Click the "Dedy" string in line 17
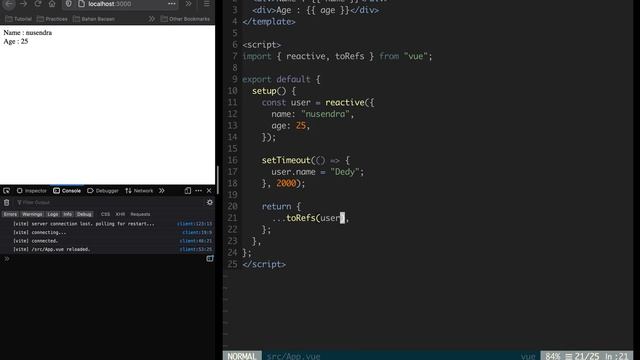Viewport: 640px width, 360px height. tap(345, 172)
